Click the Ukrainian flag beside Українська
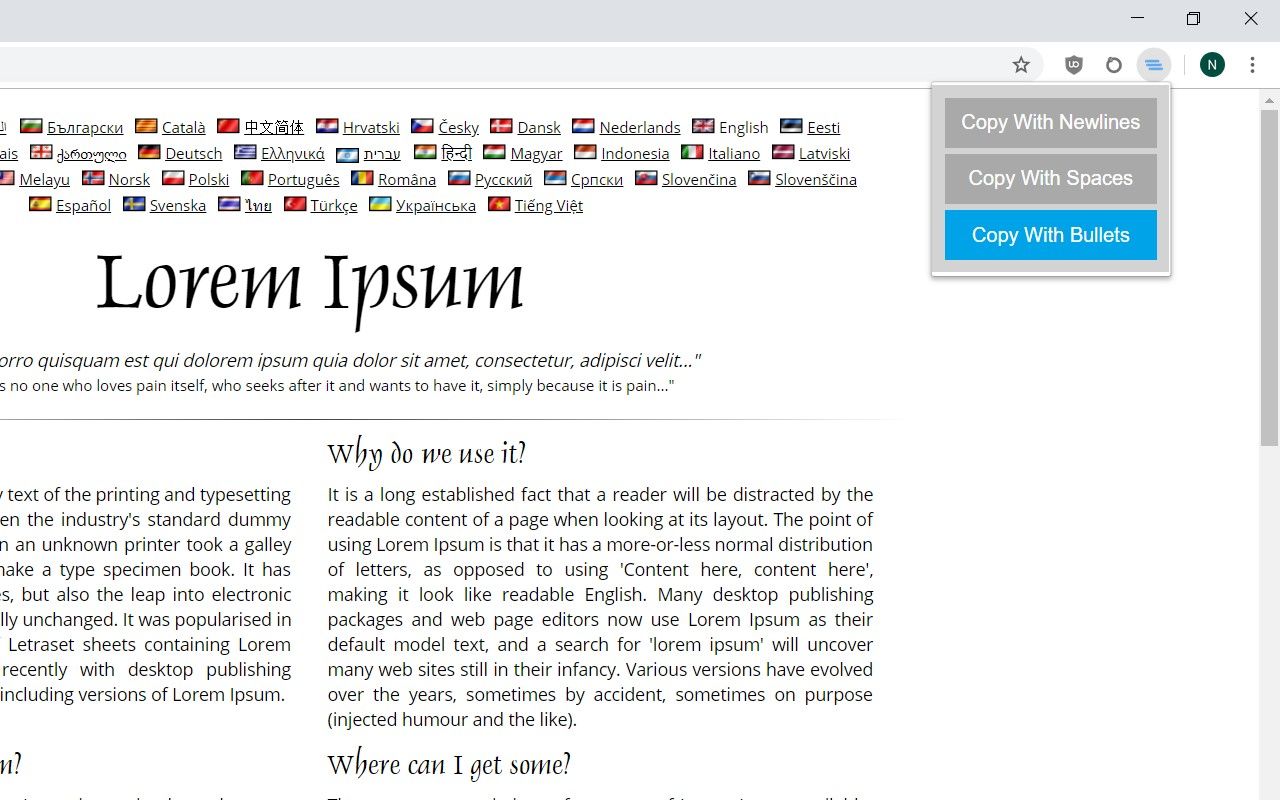This screenshot has width=1280, height=800. [x=381, y=204]
